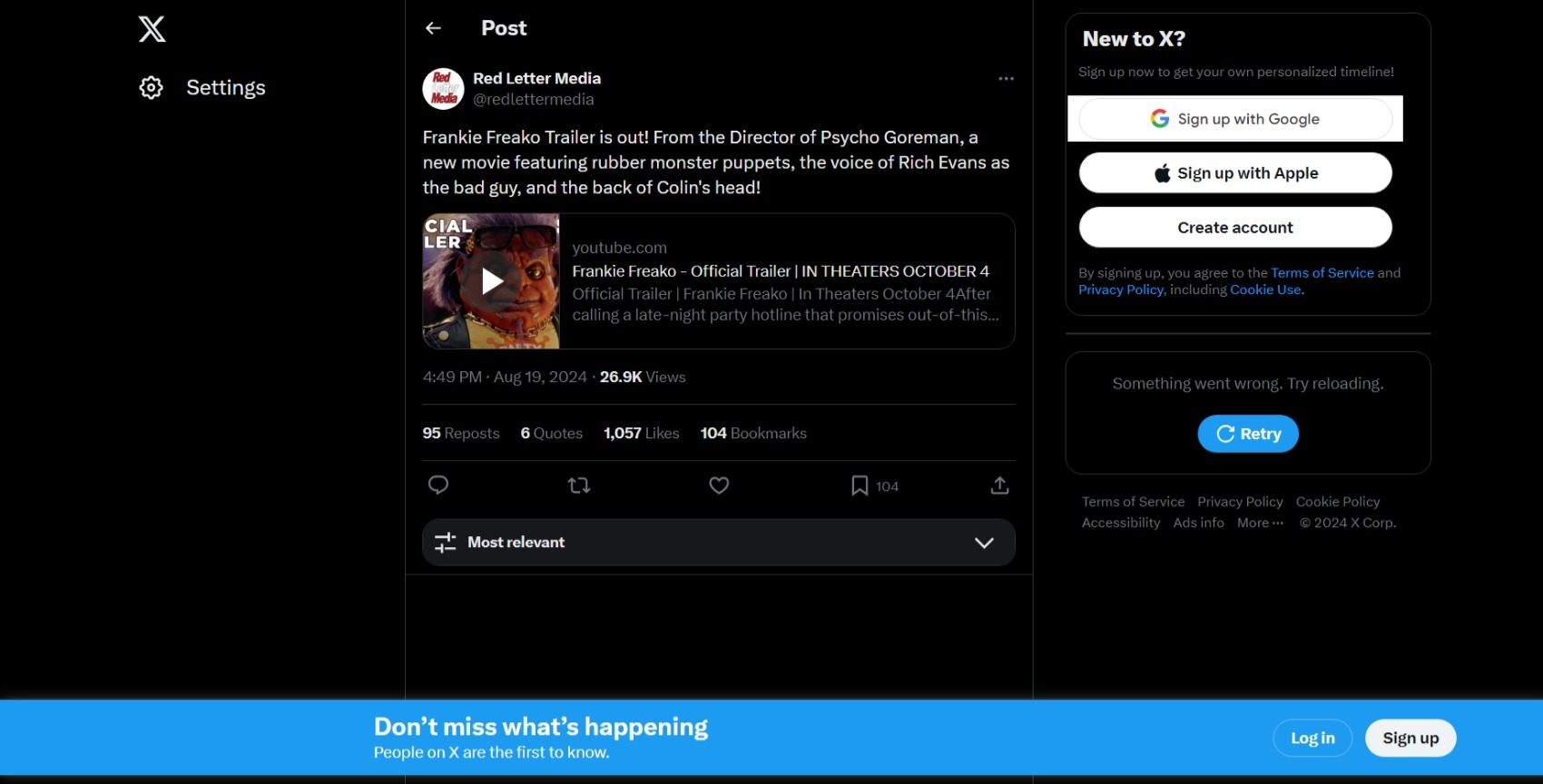Sign up with Apple button
1543x784 pixels.
tap(1235, 173)
